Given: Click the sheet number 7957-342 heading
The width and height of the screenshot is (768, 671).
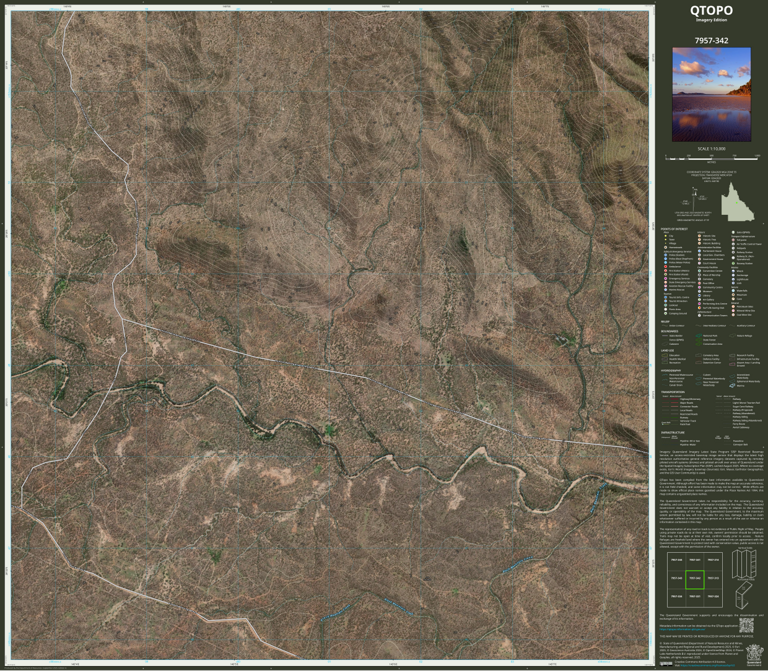Looking at the screenshot, I should click(x=712, y=41).
